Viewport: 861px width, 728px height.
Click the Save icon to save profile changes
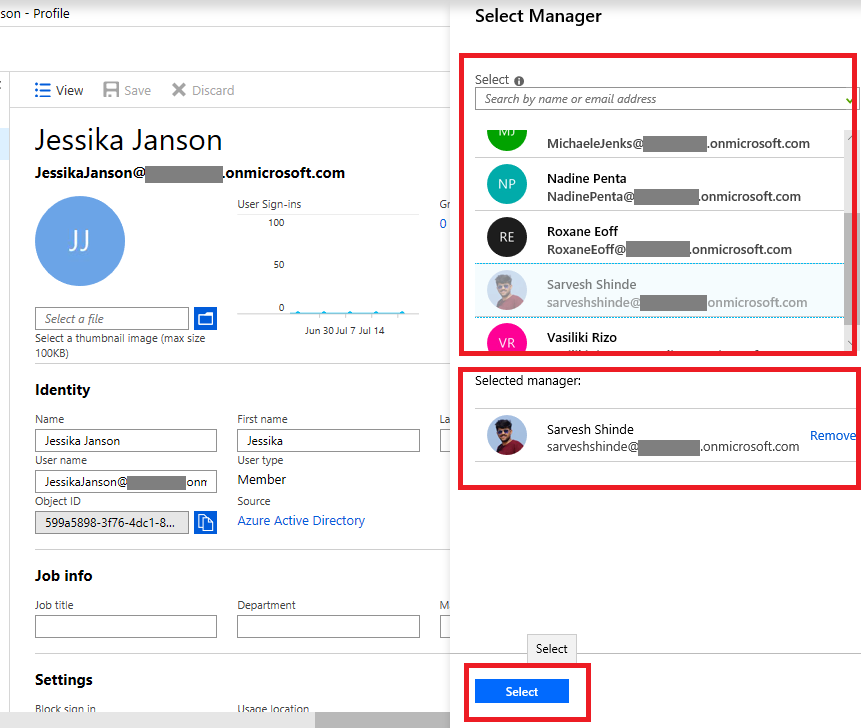[110, 89]
